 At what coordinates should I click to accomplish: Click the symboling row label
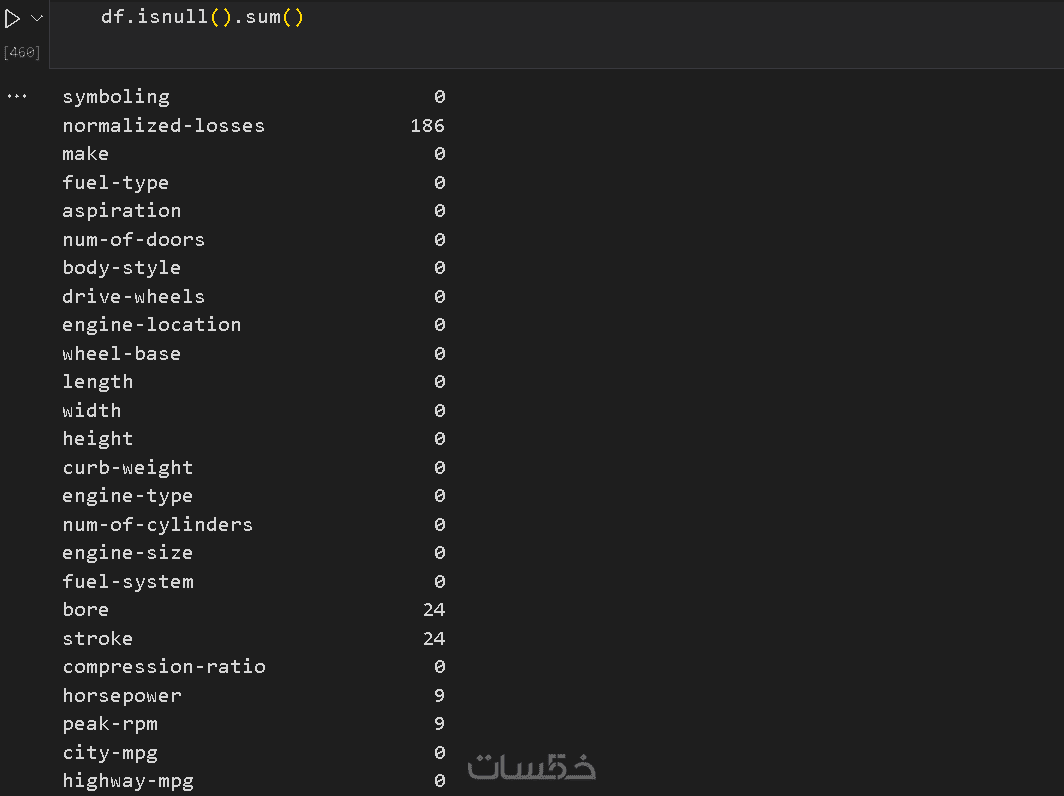pos(116,97)
